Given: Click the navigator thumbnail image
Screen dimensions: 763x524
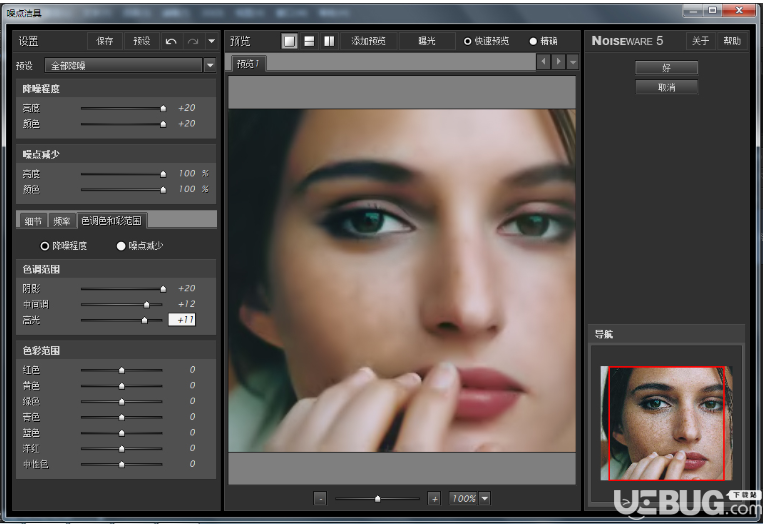Looking at the screenshot, I should 666,423.
